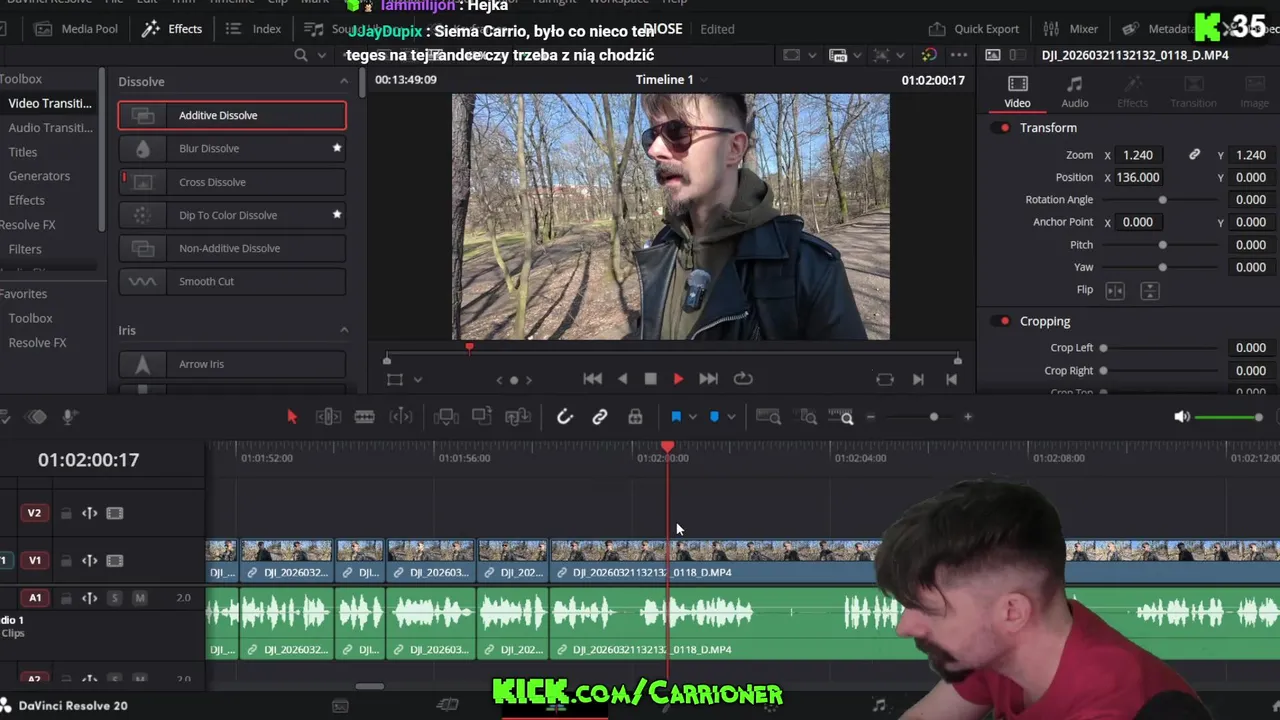
Task: Search effects with the magnifier icon
Action: [x=301, y=55]
